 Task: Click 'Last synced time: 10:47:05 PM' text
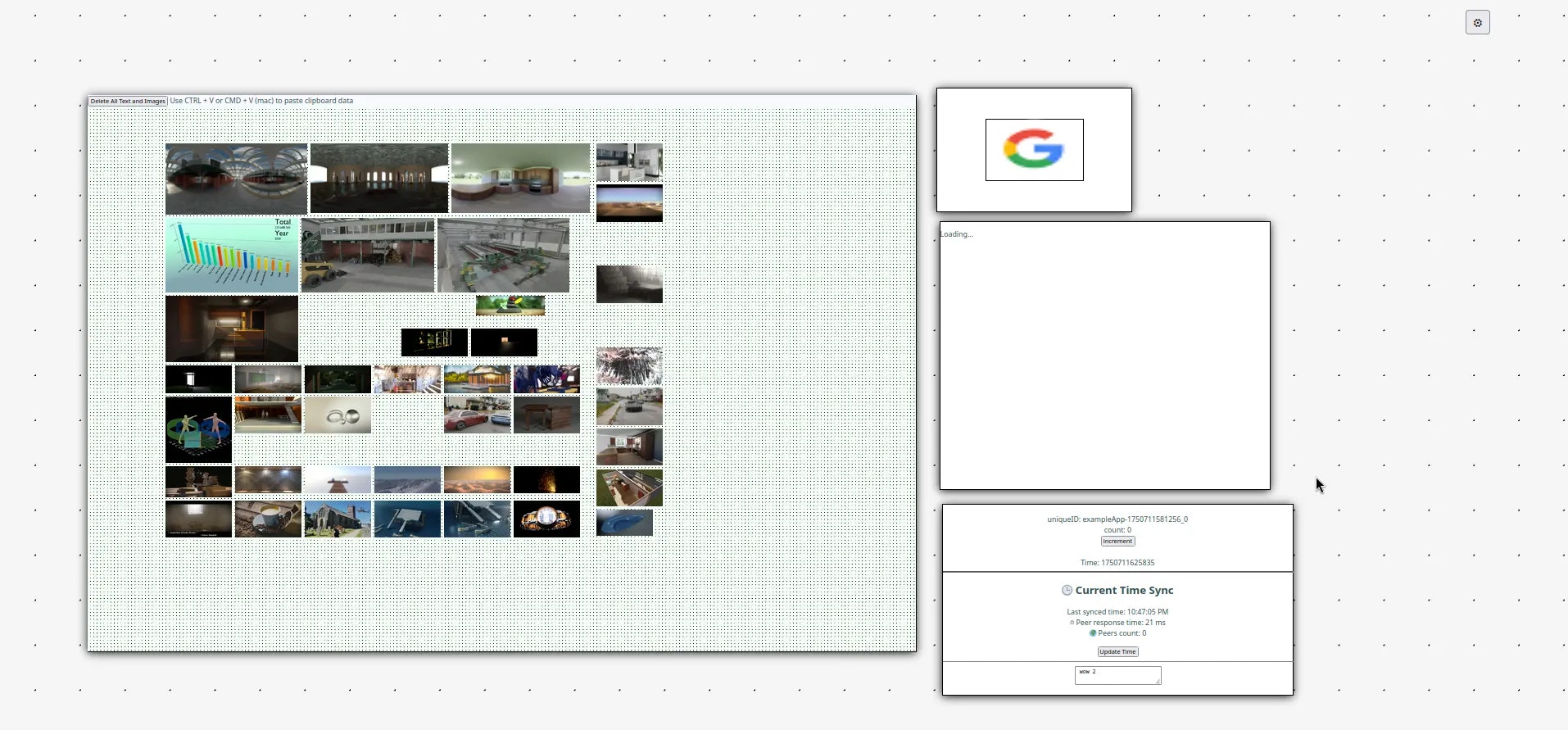(1117, 612)
